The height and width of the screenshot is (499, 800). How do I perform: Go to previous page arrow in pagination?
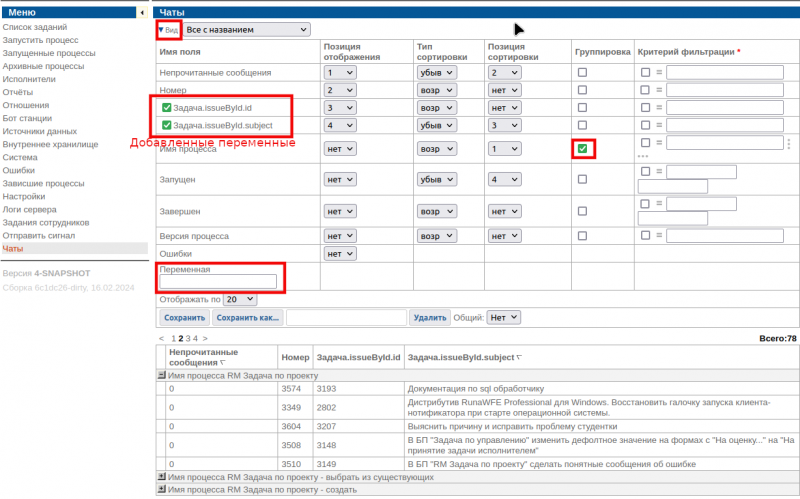(162, 339)
